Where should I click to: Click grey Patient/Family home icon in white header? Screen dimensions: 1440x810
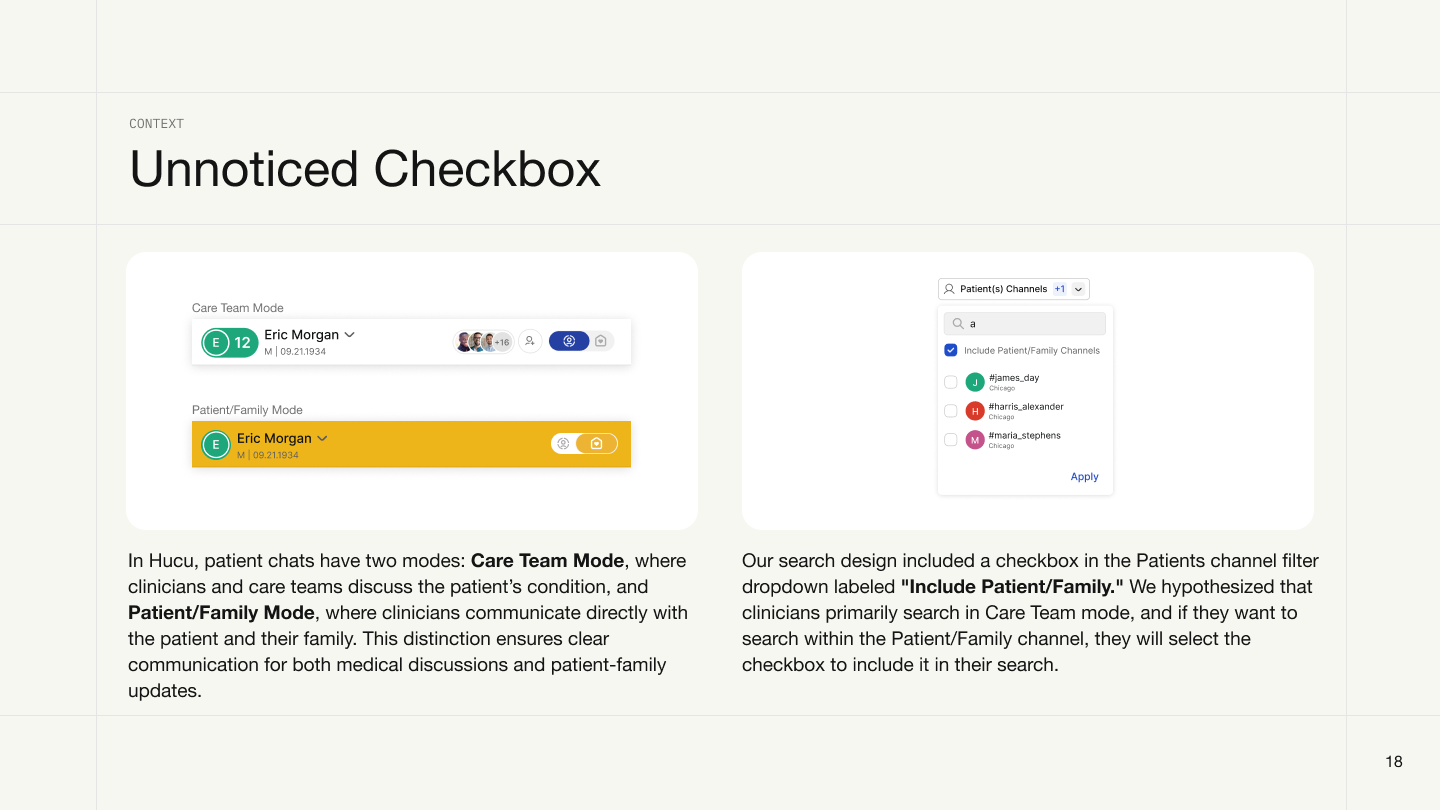pyautogui.click(x=601, y=341)
